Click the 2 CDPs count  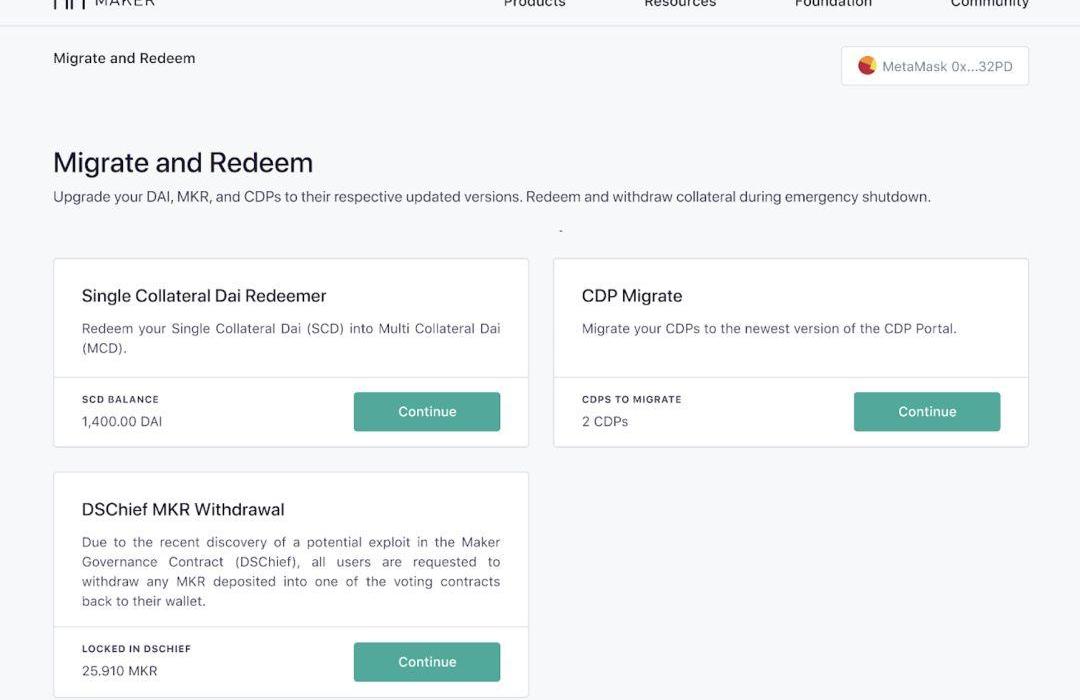[605, 422]
